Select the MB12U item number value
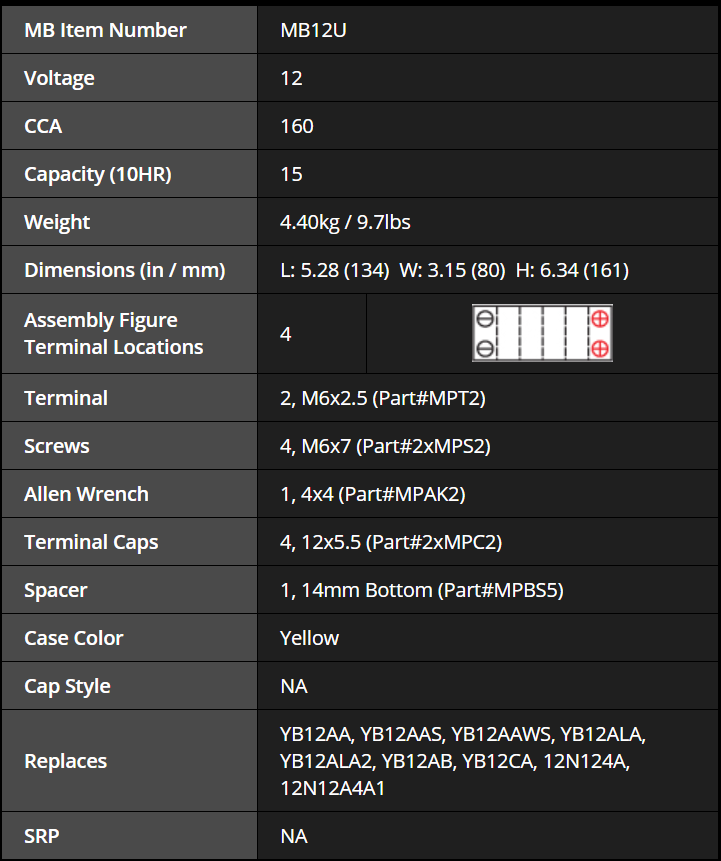721x861 pixels. pyautogui.click(x=313, y=30)
